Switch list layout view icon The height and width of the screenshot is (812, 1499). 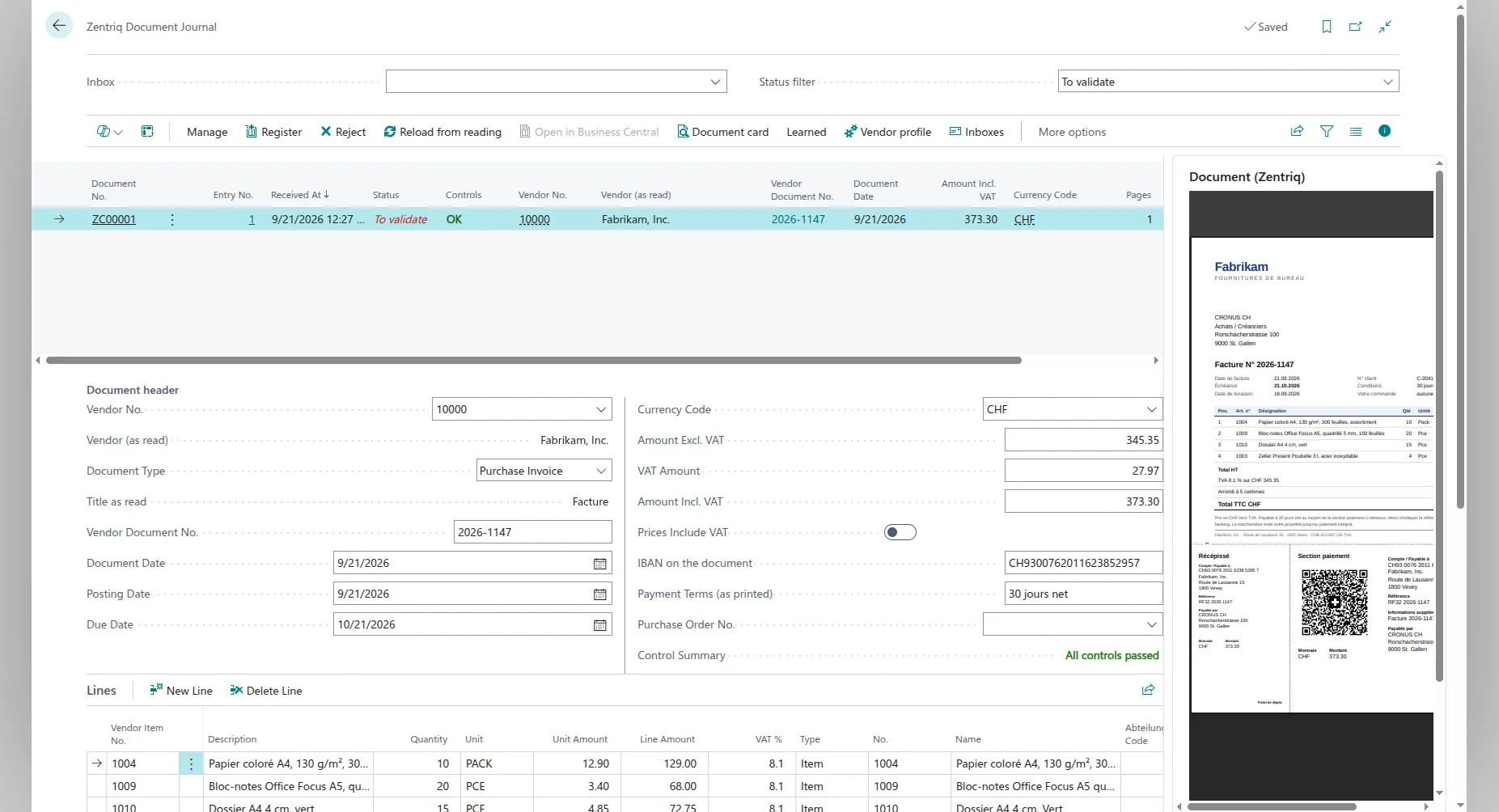click(1356, 131)
